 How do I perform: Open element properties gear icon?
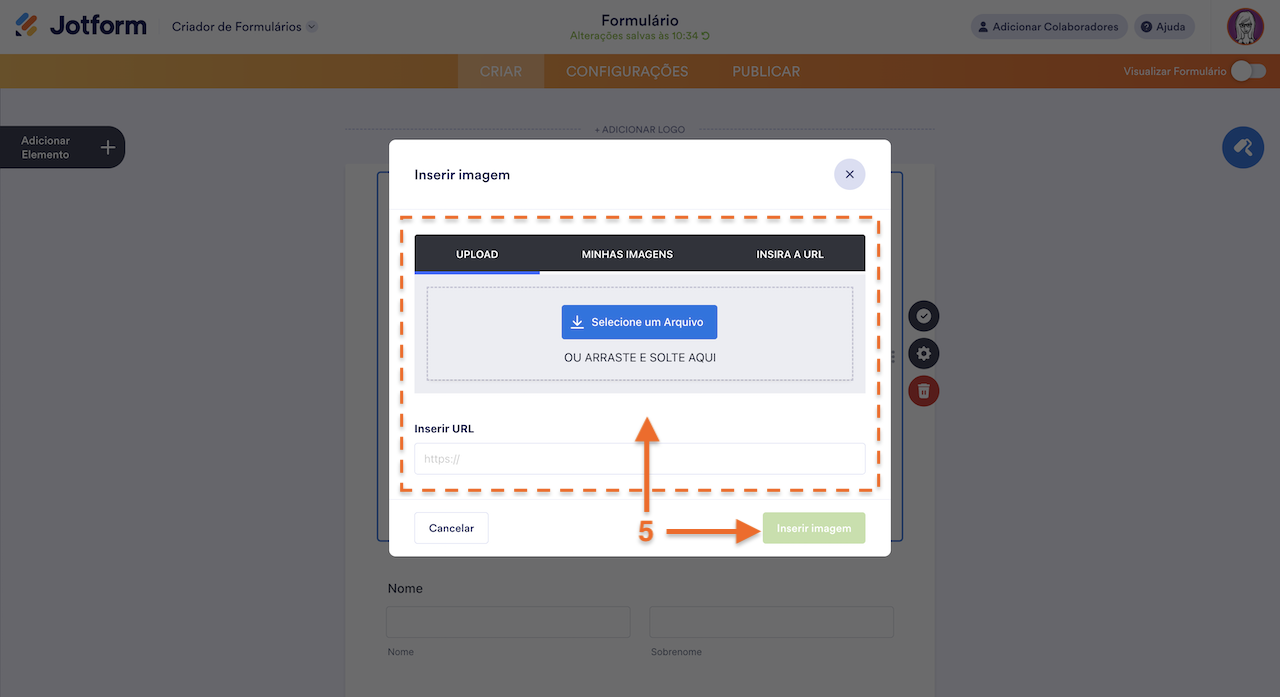coord(923,353)
